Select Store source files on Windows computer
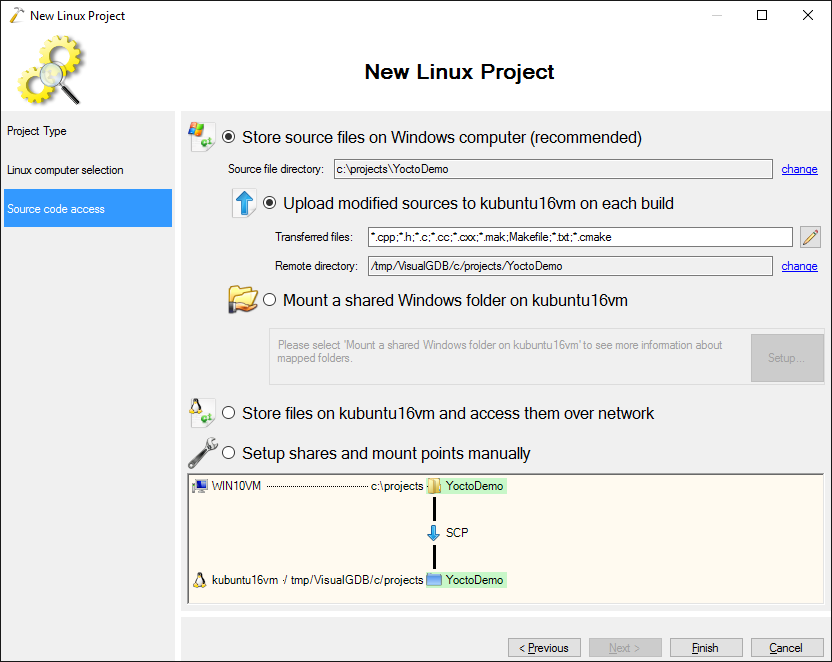Image resolution: width=832 pixels, height=662 pixels. [229, 137]
